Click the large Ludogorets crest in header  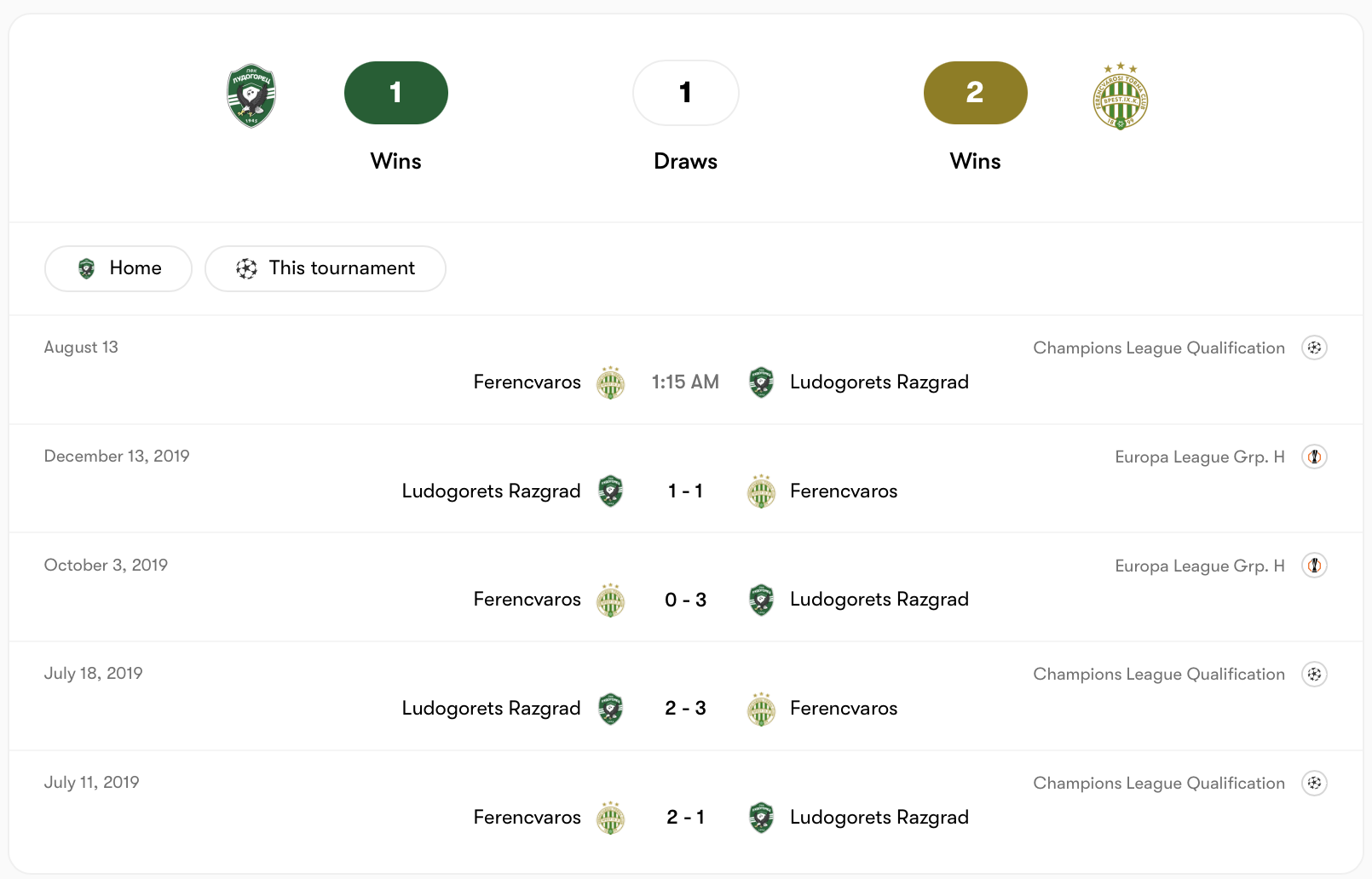251,95
